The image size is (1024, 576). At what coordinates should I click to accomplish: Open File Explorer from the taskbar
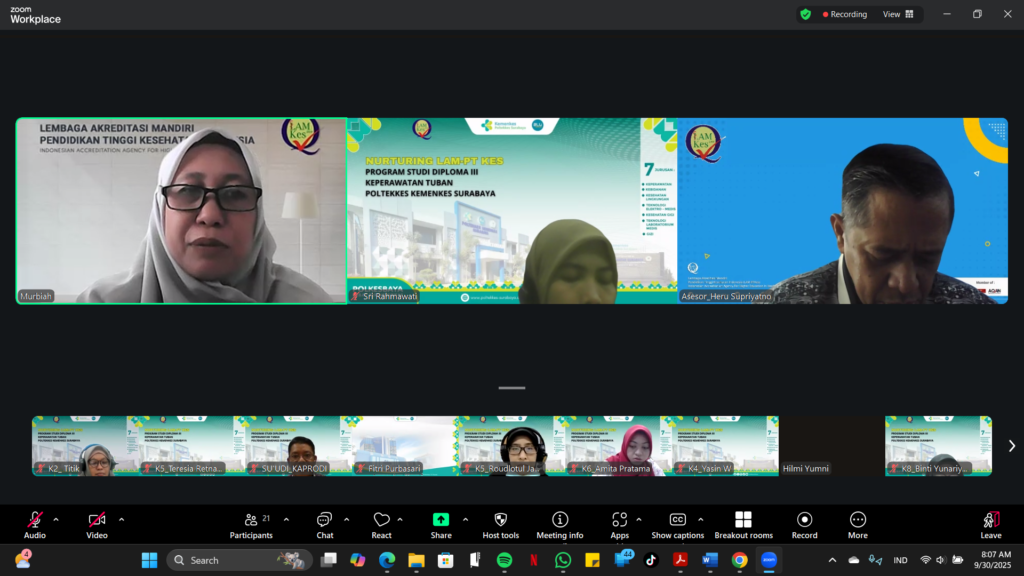(416, 560)
